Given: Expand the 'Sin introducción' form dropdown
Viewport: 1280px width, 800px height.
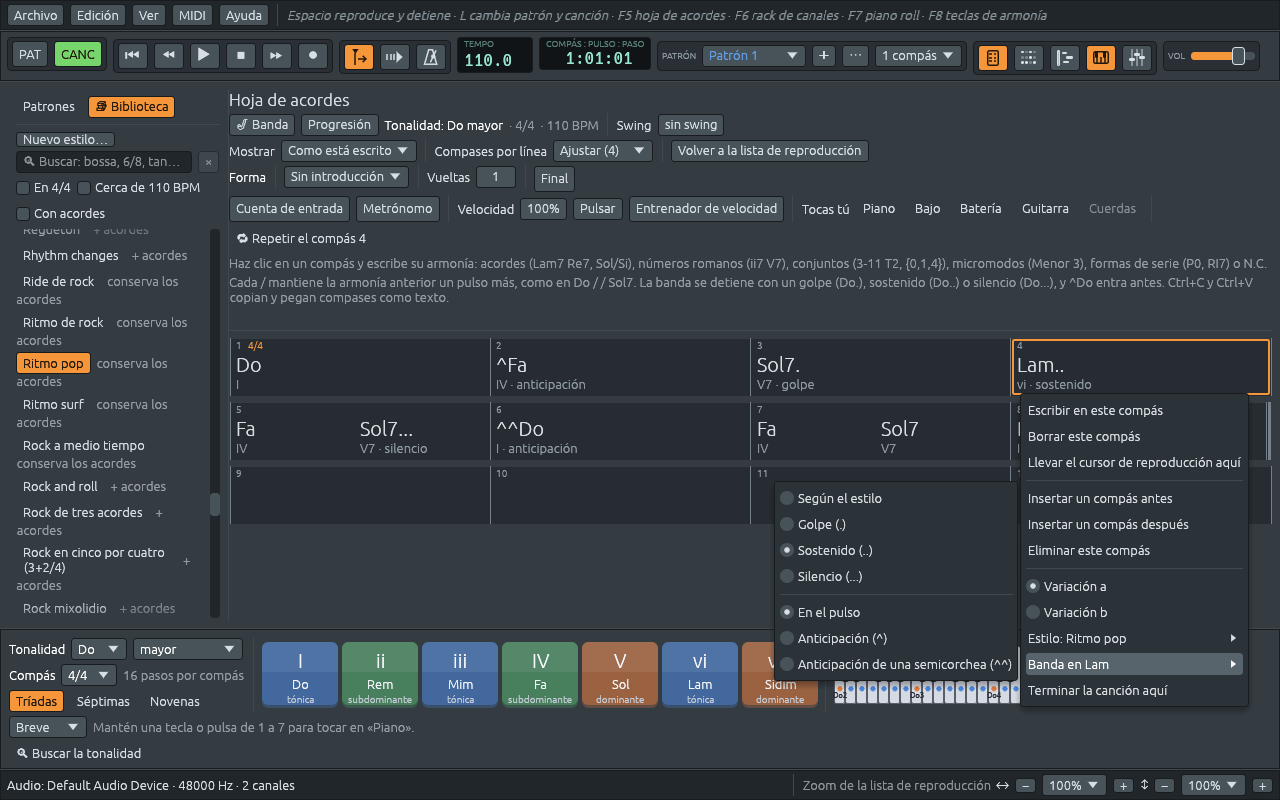Looking at the screenshot, I should [346, 177].
